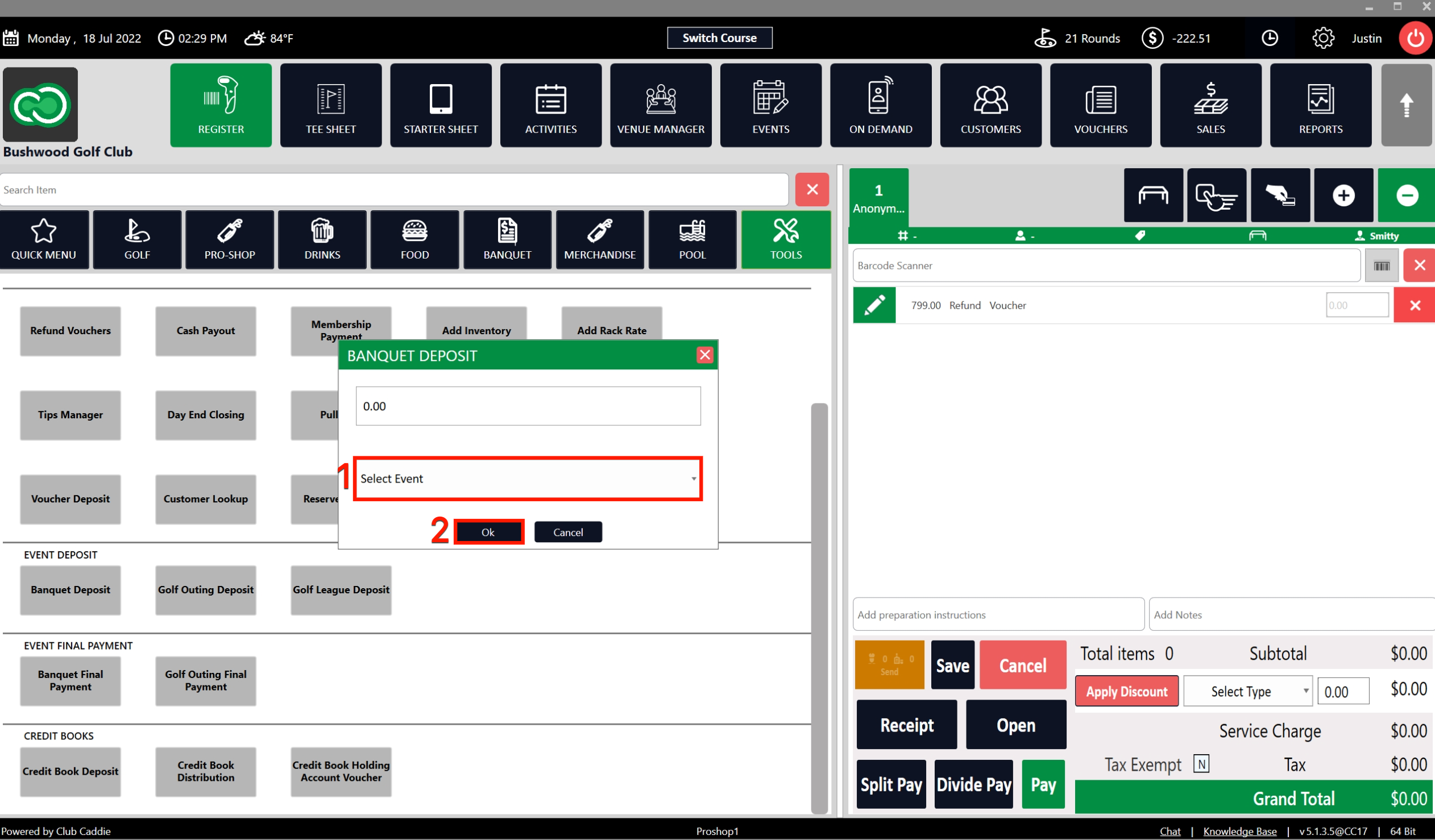Click the green pencil edit icon
Screen dimensions: 1435x840
click(x=874, y=305)
